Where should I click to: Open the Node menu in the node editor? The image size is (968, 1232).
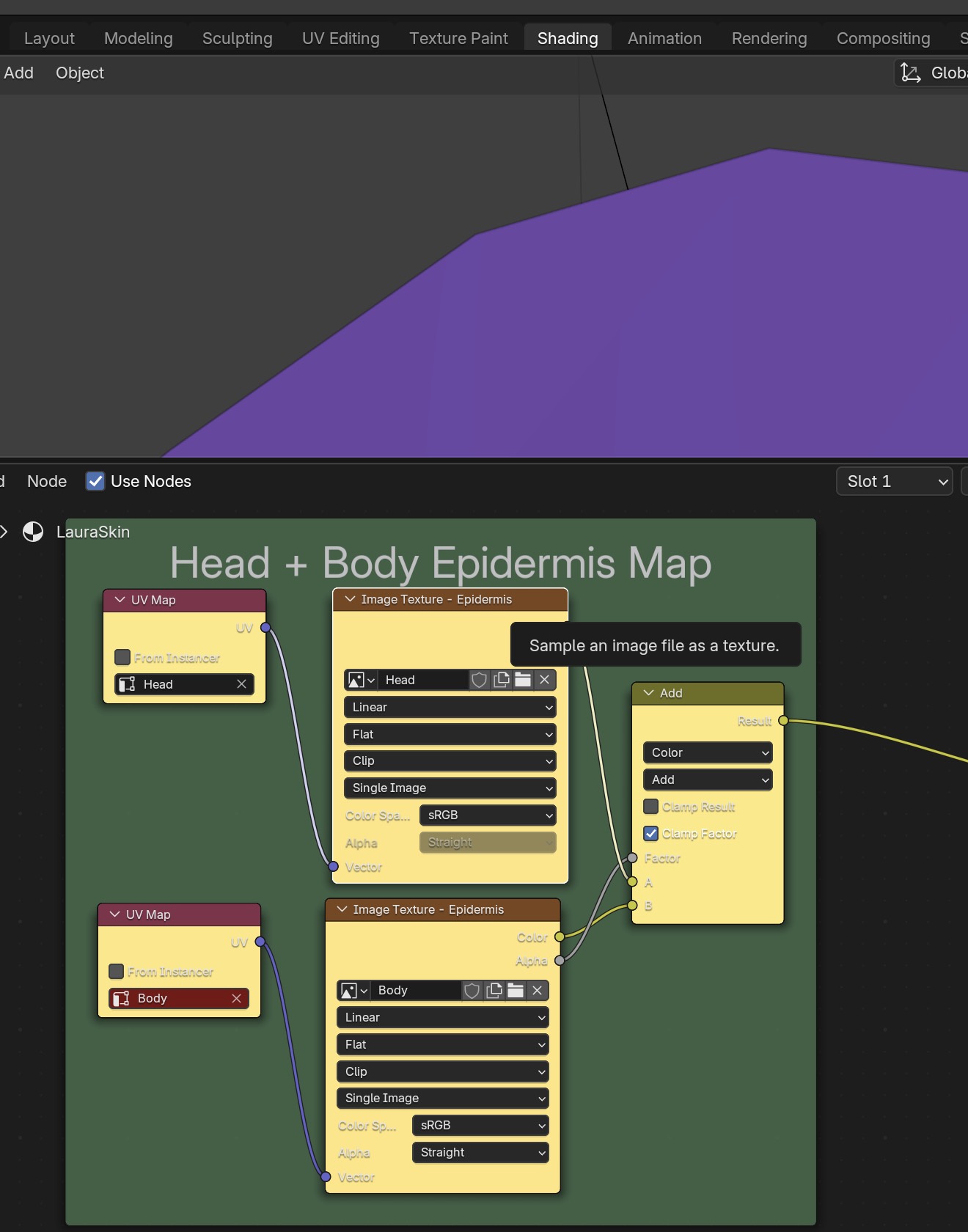47,481
